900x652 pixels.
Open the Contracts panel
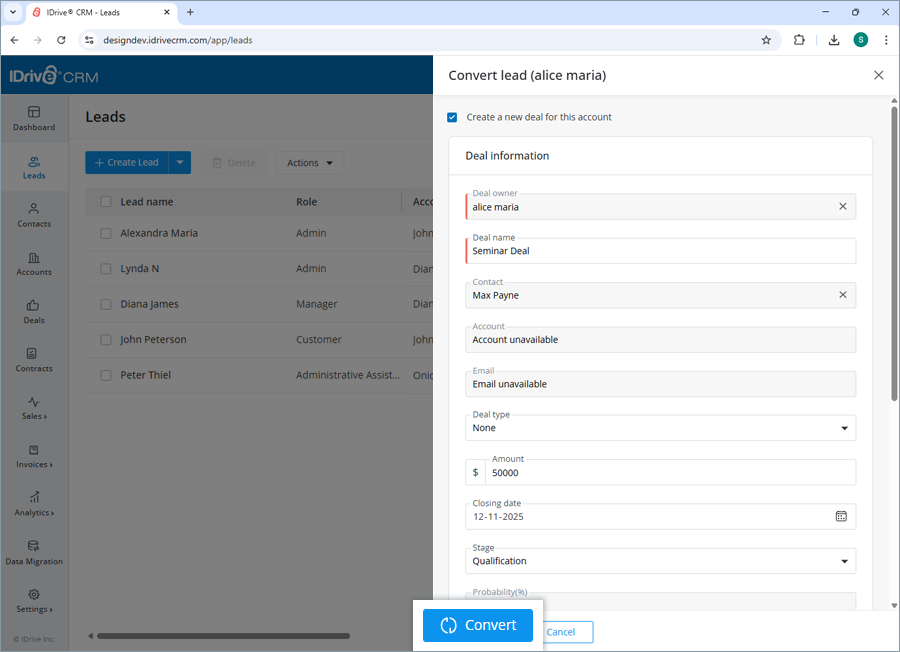click(x=33, y=360)
